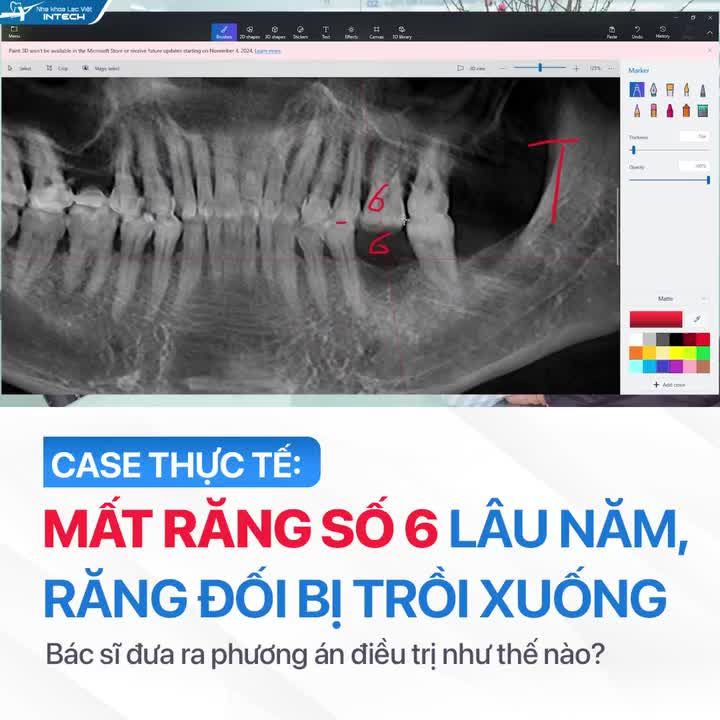
Task: Pick the sky blue color swatch
Action: pyautogui.click(x=649, y=366)
